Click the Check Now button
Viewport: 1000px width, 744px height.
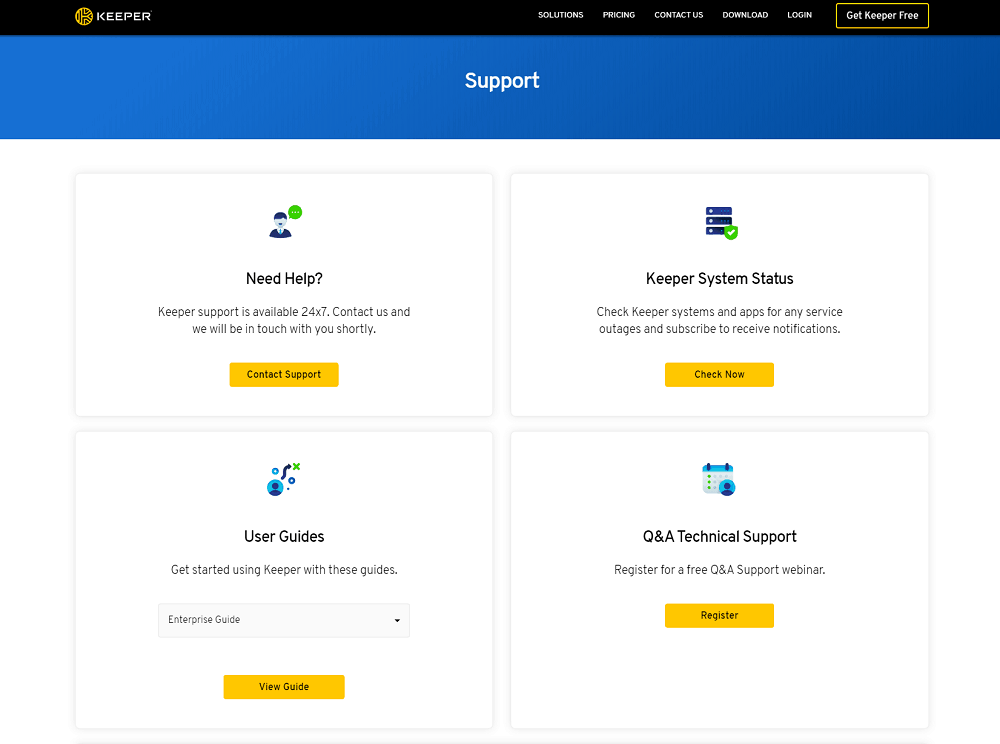719,374
